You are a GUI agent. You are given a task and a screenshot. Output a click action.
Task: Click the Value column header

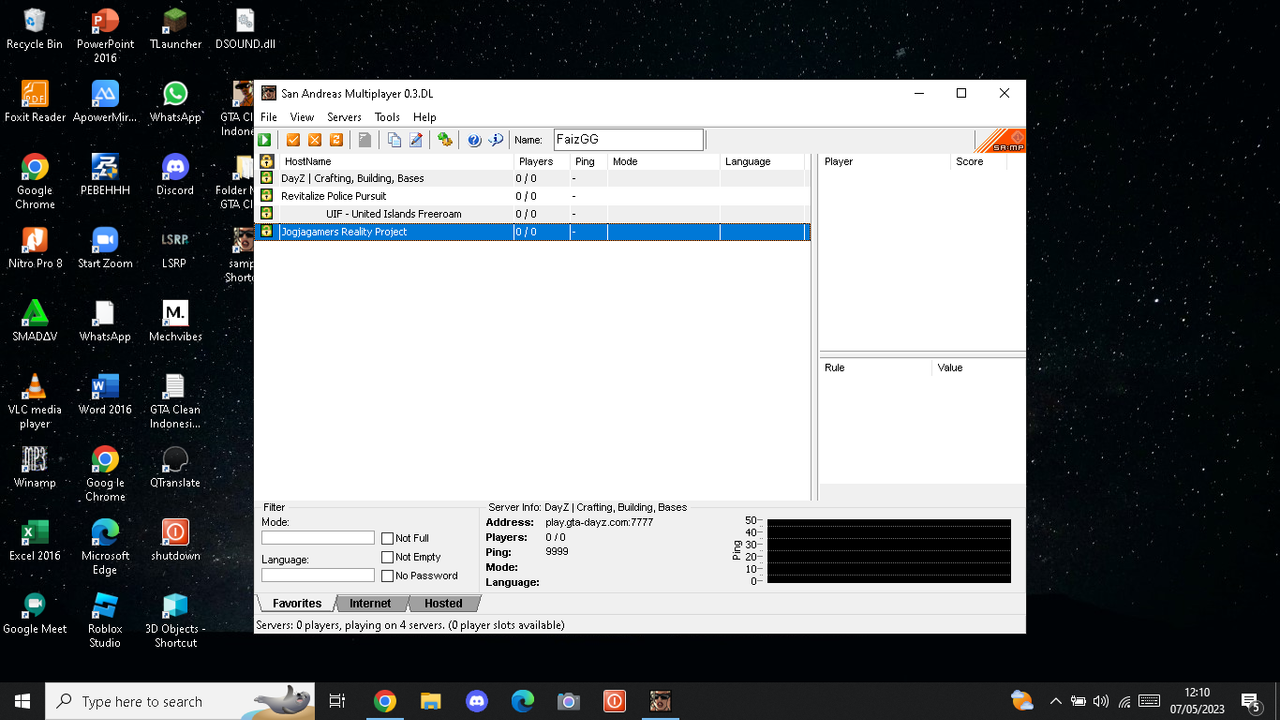[x=978, y=368]
